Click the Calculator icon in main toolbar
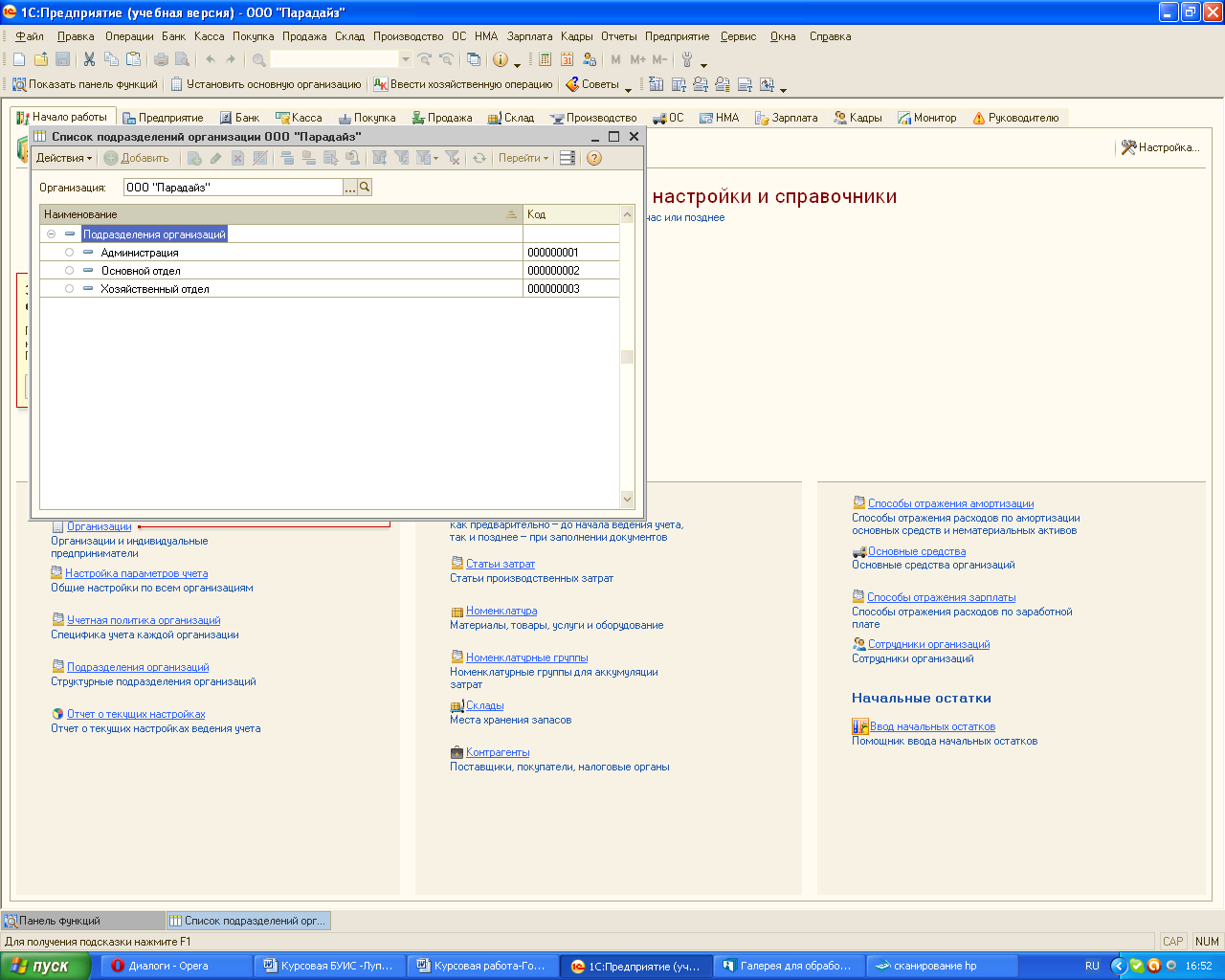The height and width of the screenshot is (980, 1225). [546, 59]
